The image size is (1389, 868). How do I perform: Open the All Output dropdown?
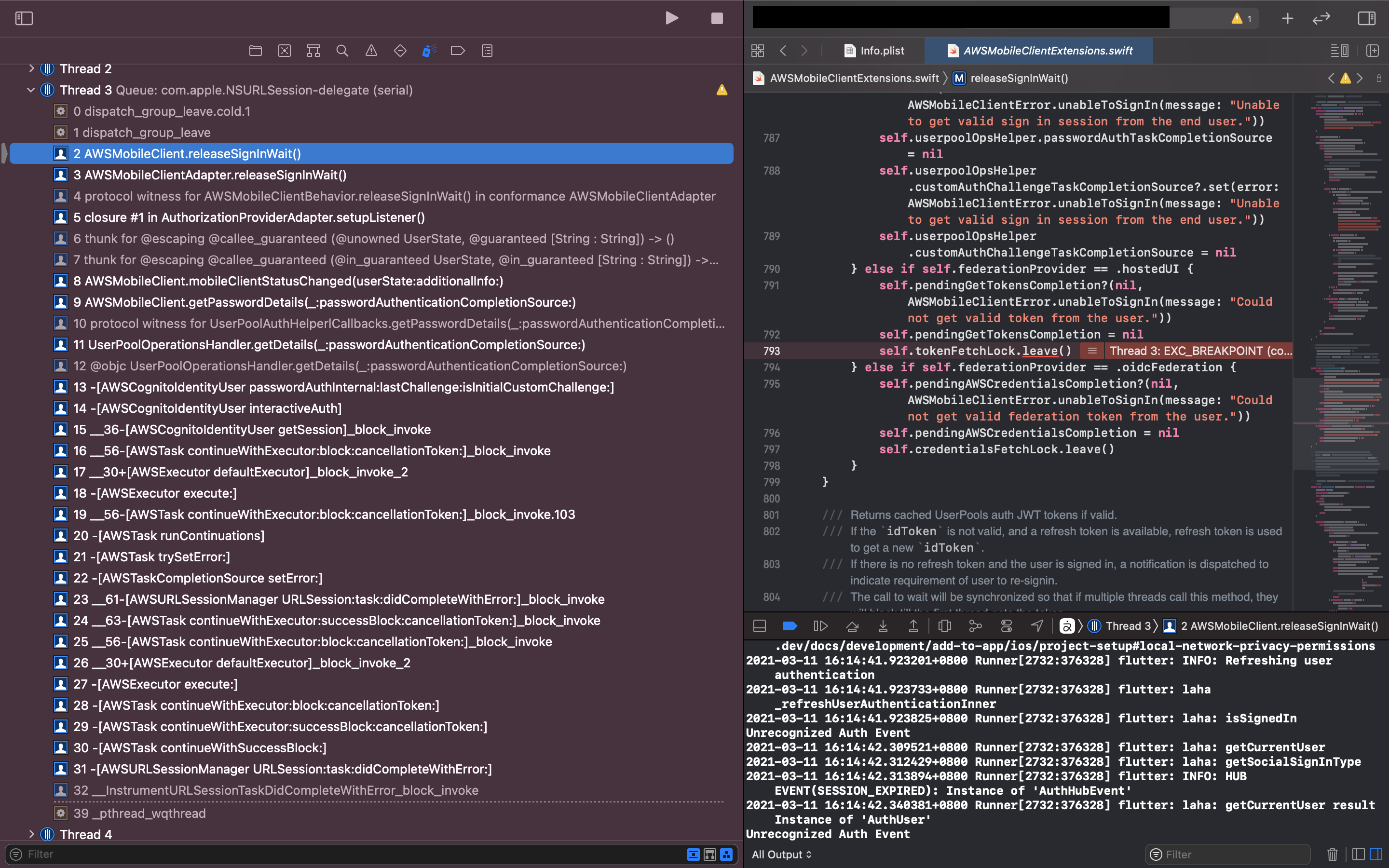[782, 854]
